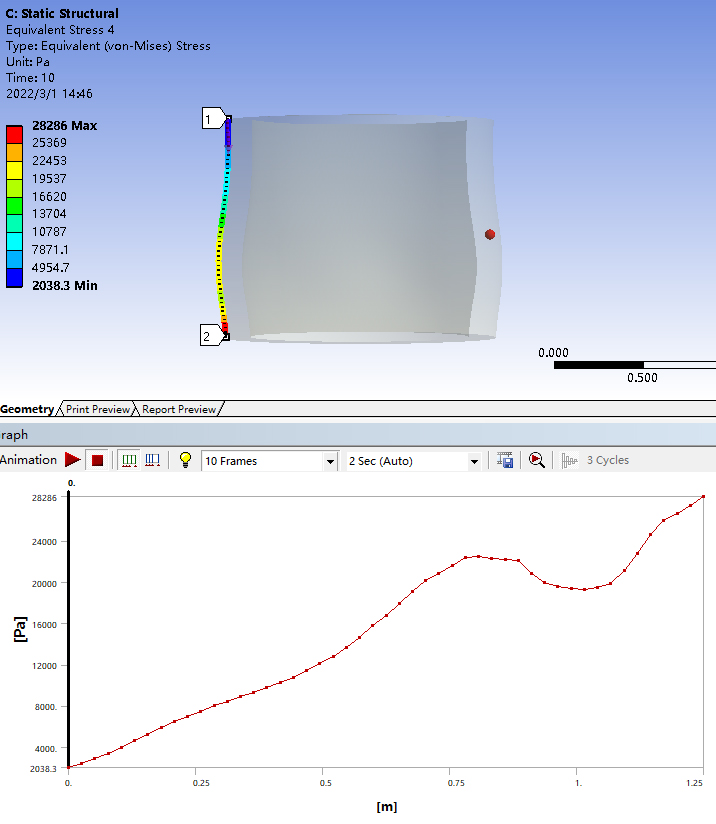
Task: Click the Graph panel title bar
Action: [x=358, y=435]
